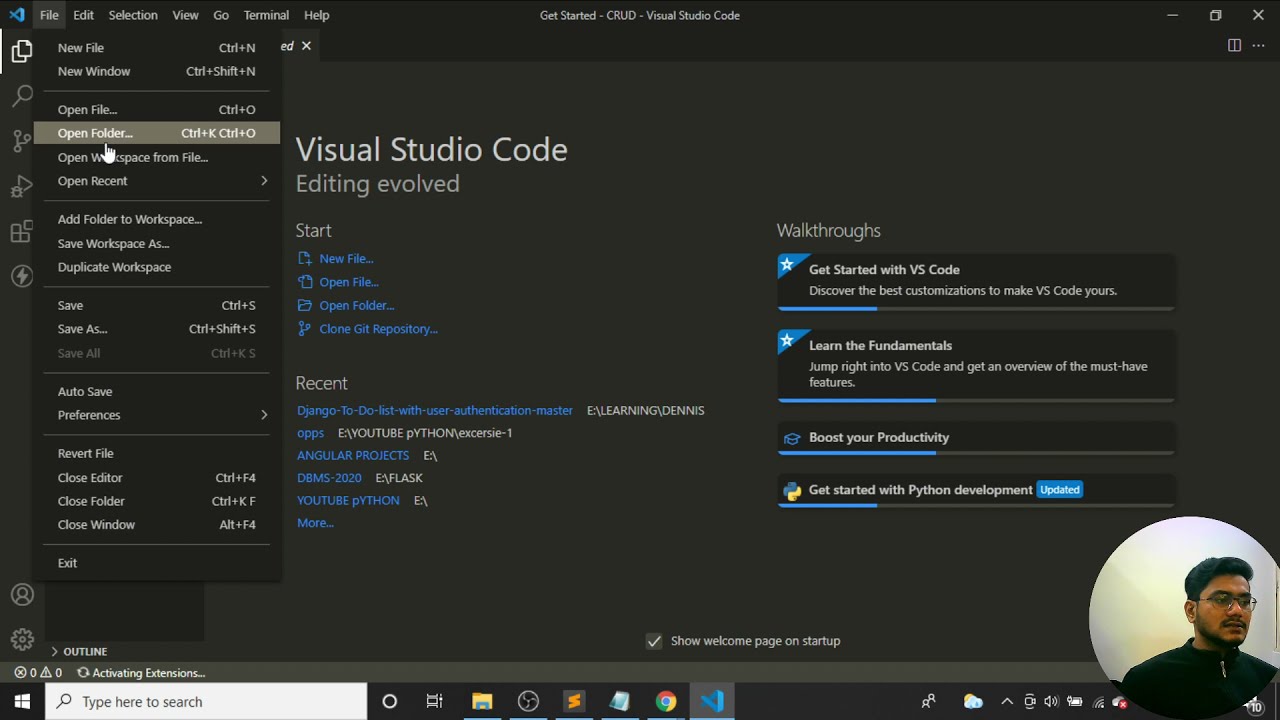Click New File... link under Start
1280x720 pixels.
click(335, 258)
